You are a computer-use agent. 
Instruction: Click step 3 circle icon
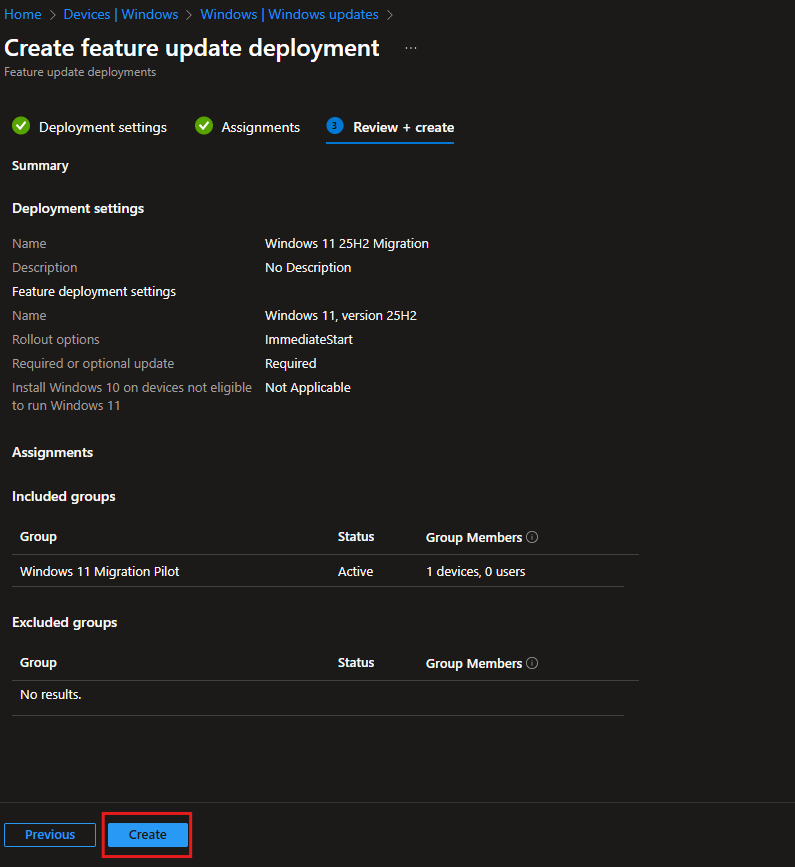[x=335, y=126]
